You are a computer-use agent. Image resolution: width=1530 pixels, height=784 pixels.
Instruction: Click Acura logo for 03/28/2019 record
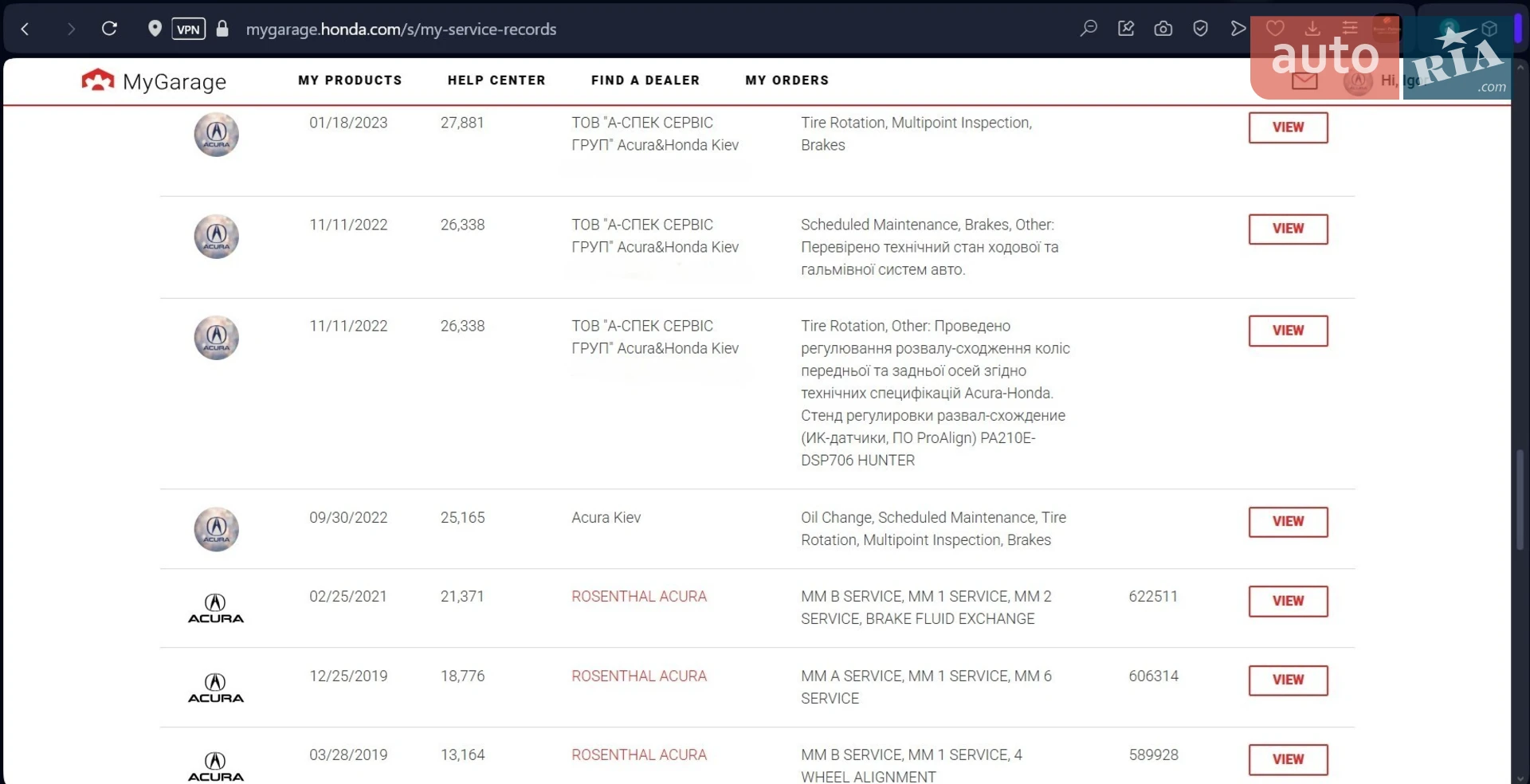pos(216,766)
